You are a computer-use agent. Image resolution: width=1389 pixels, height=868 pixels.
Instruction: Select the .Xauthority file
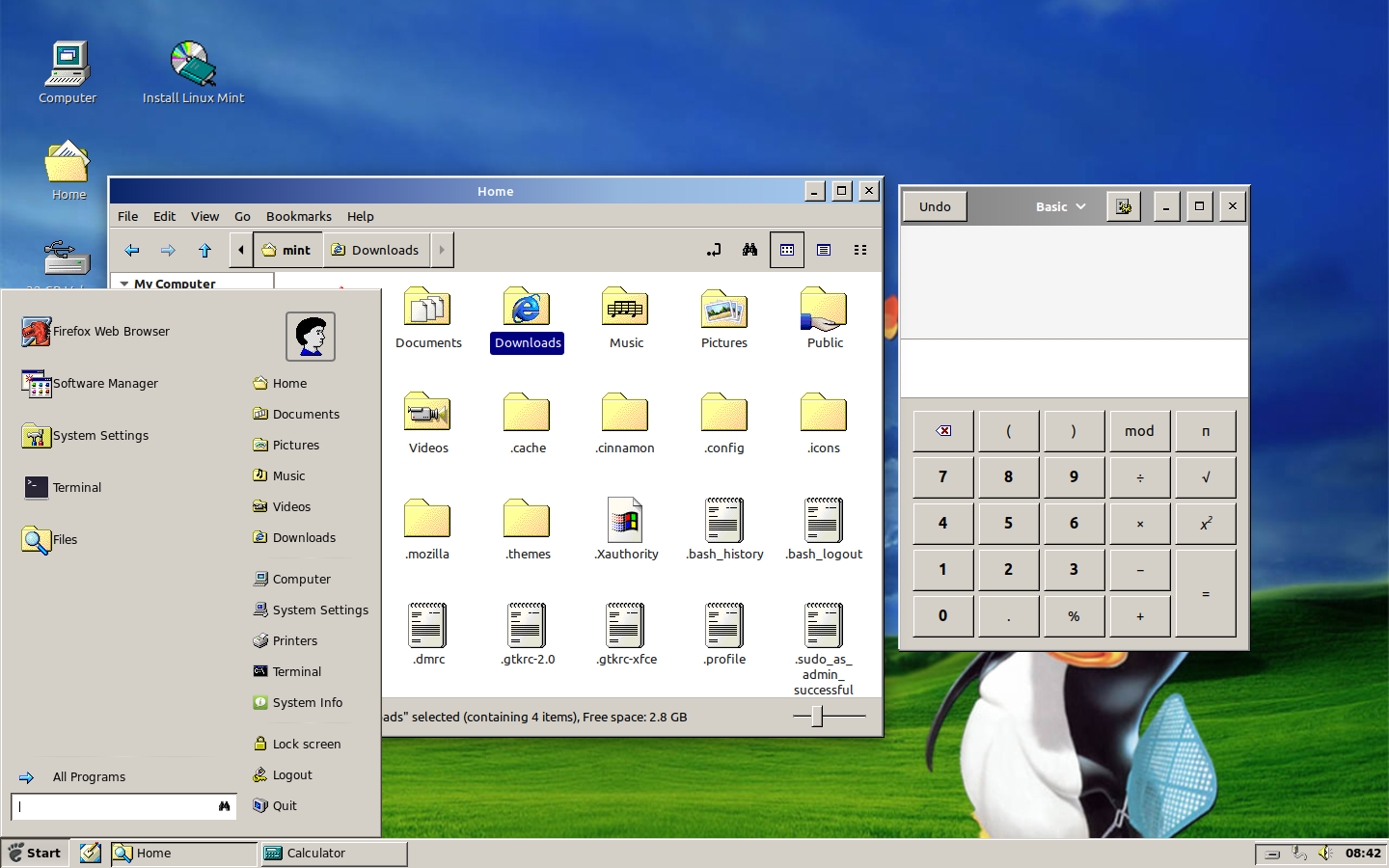(x=626, y=529)
